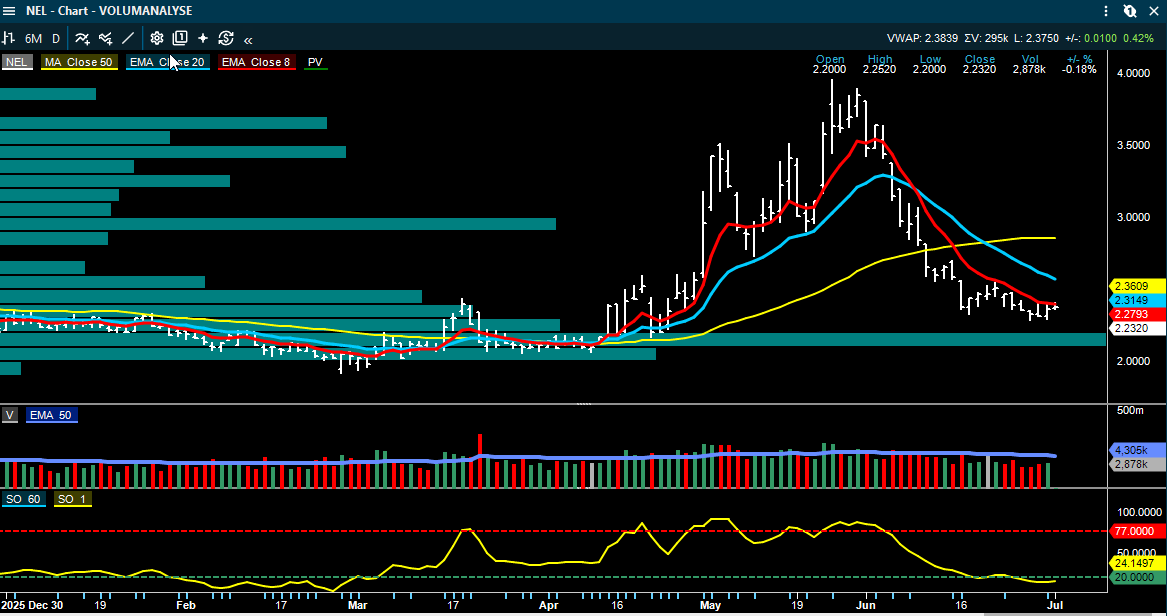Click the 2025 Dec 30 date label
1167x616 pixels.
(x=33, y=606)
